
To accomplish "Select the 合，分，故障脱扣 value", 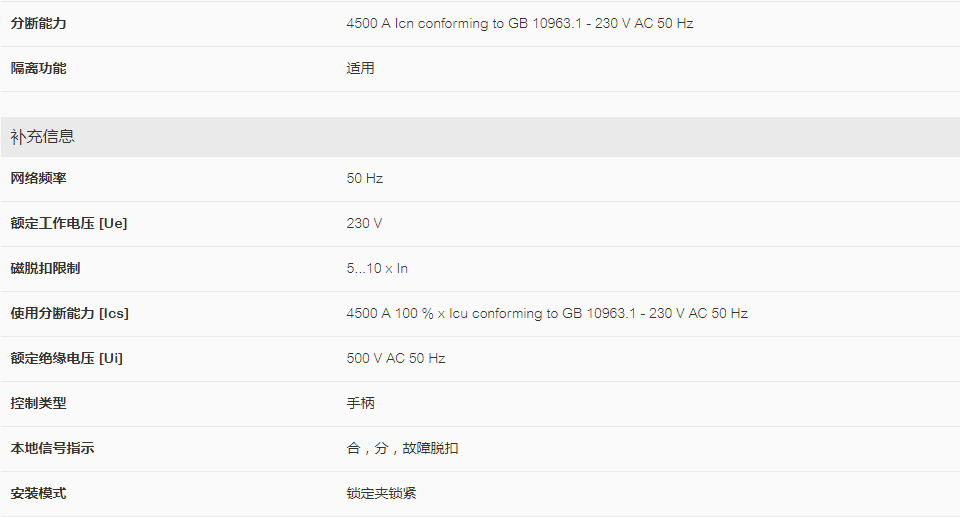I will tap(402, 448).
